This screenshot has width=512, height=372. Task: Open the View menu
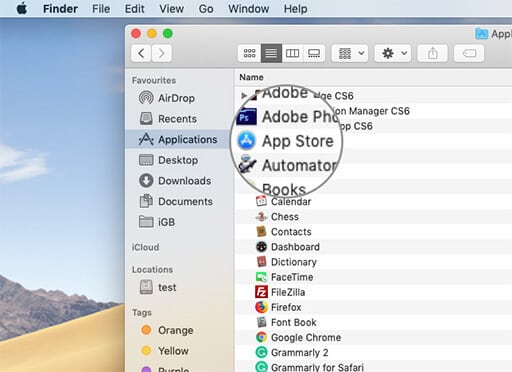coord(171,9)
